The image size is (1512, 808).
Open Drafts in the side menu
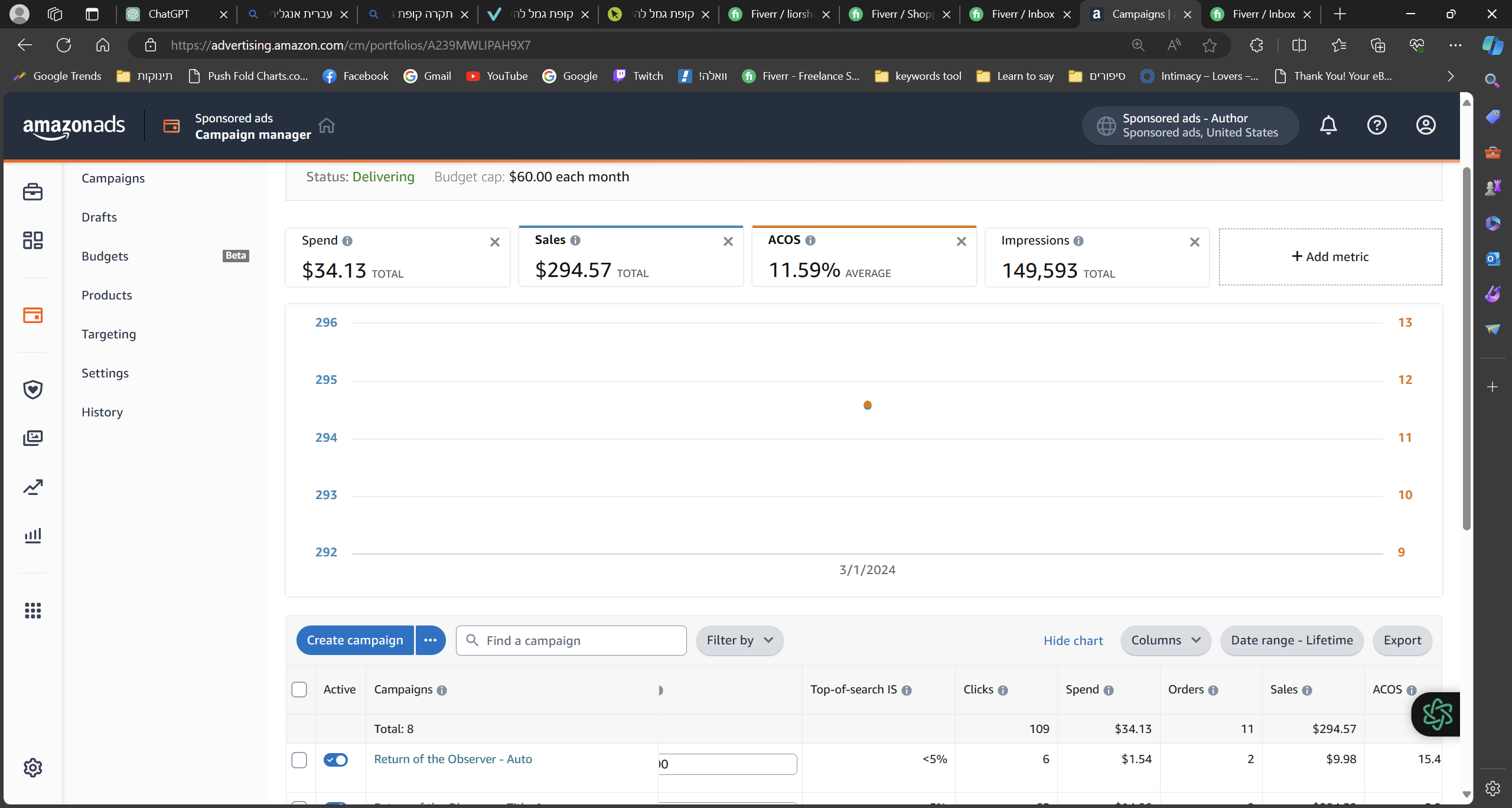(x=99, y=217)
